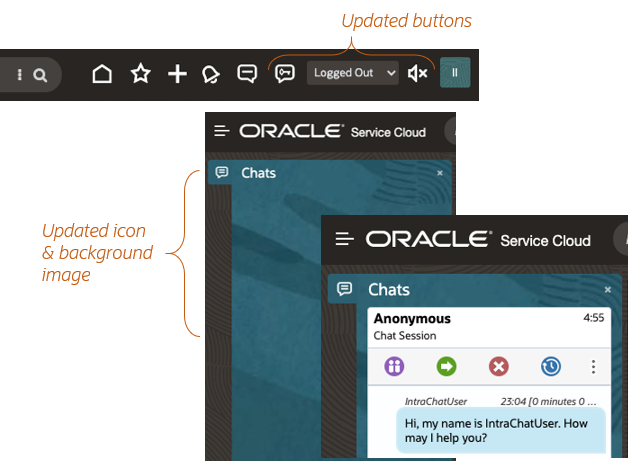Click the IntraChatUser greeting message bubble

pos(501,430)
